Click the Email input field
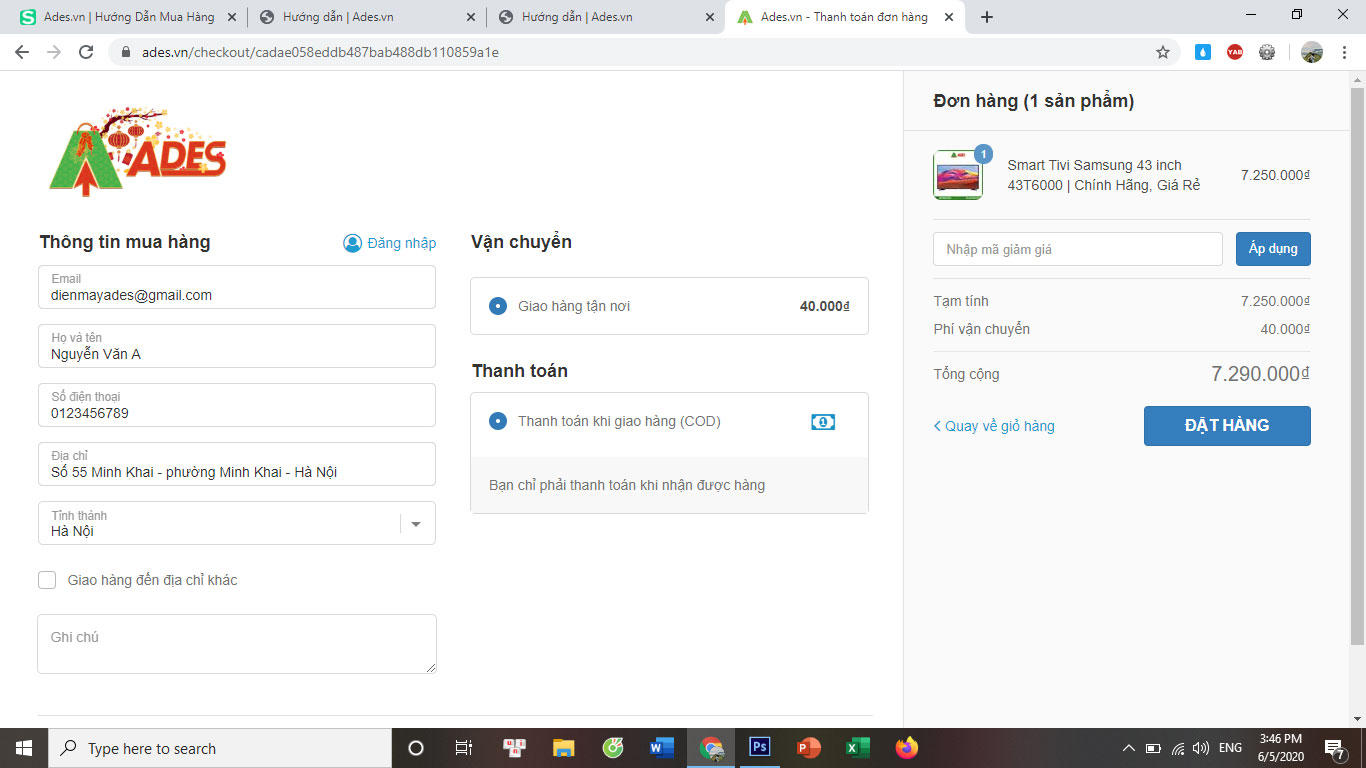The width and height of the screenshot is (1366, 768). (x=237, y=287)
